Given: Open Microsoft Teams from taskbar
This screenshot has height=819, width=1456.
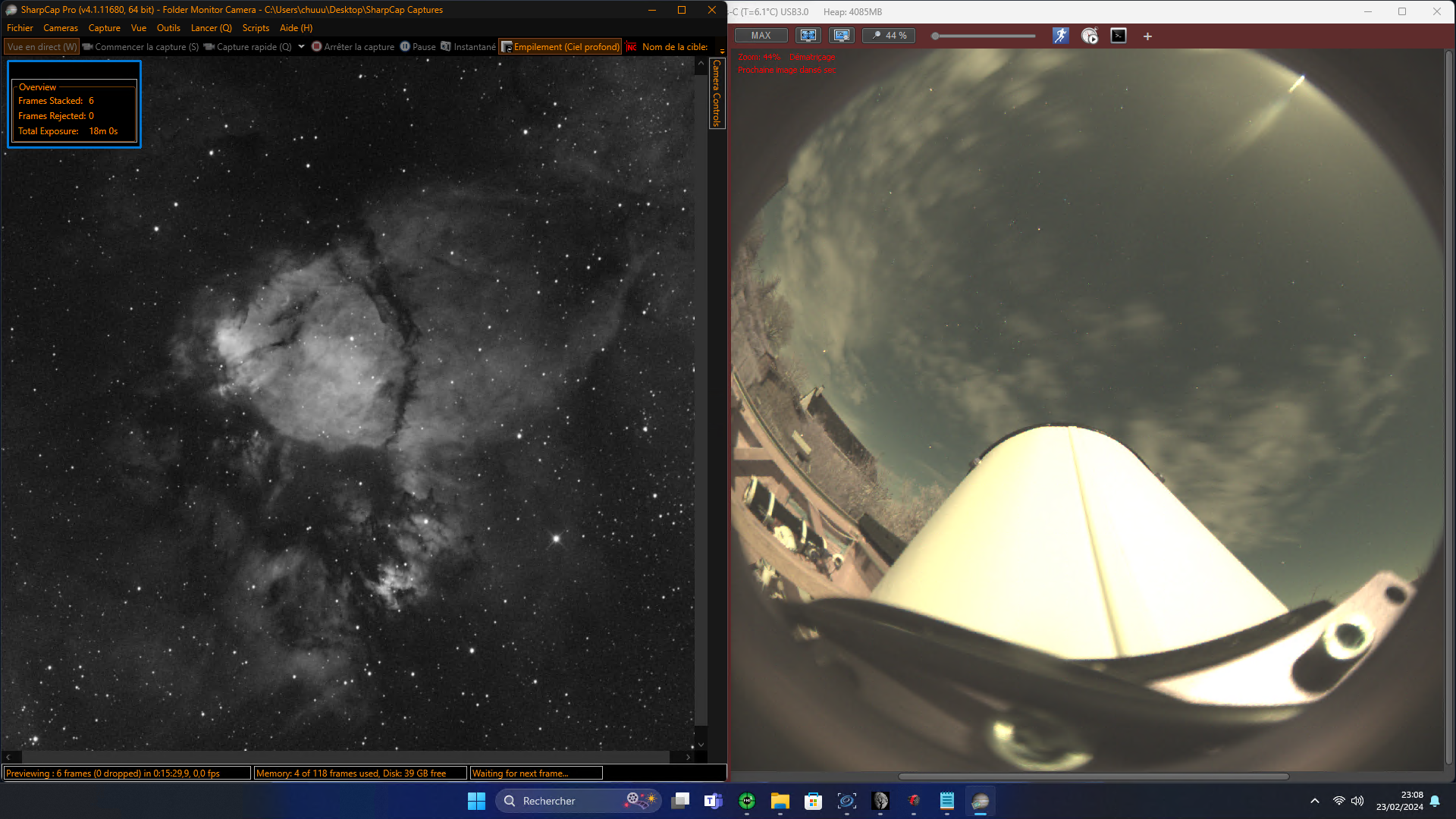Looking at the screenshot, I should [714, 801].
